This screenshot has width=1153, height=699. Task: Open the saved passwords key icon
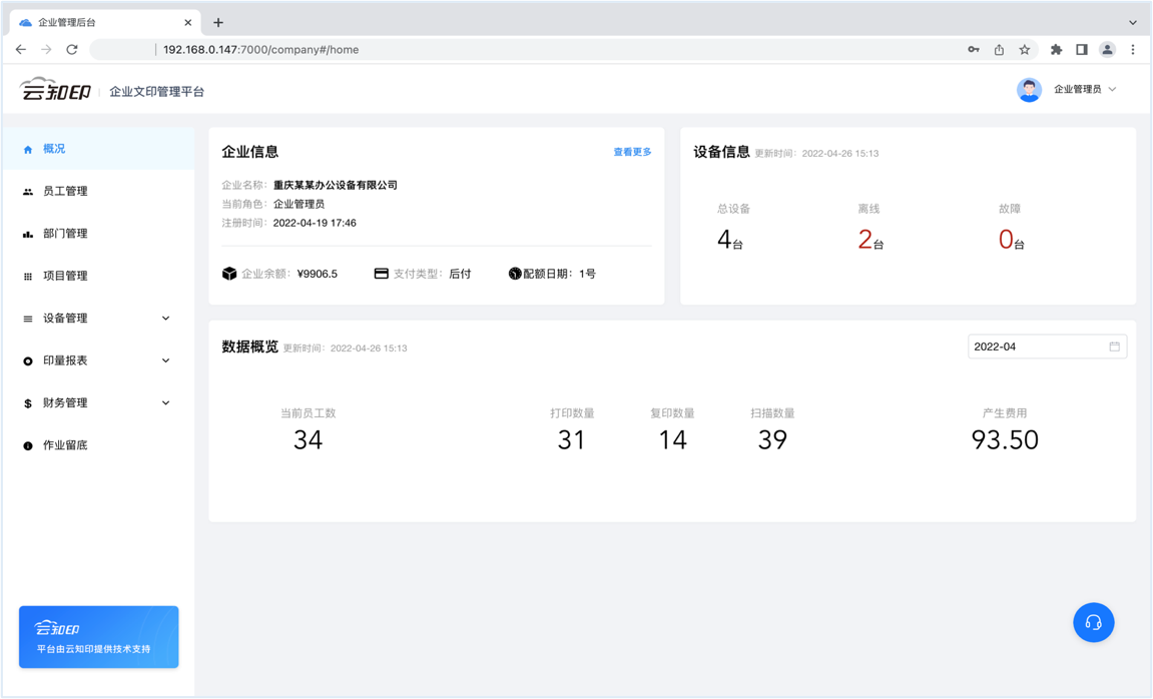[x=972, y=49]
